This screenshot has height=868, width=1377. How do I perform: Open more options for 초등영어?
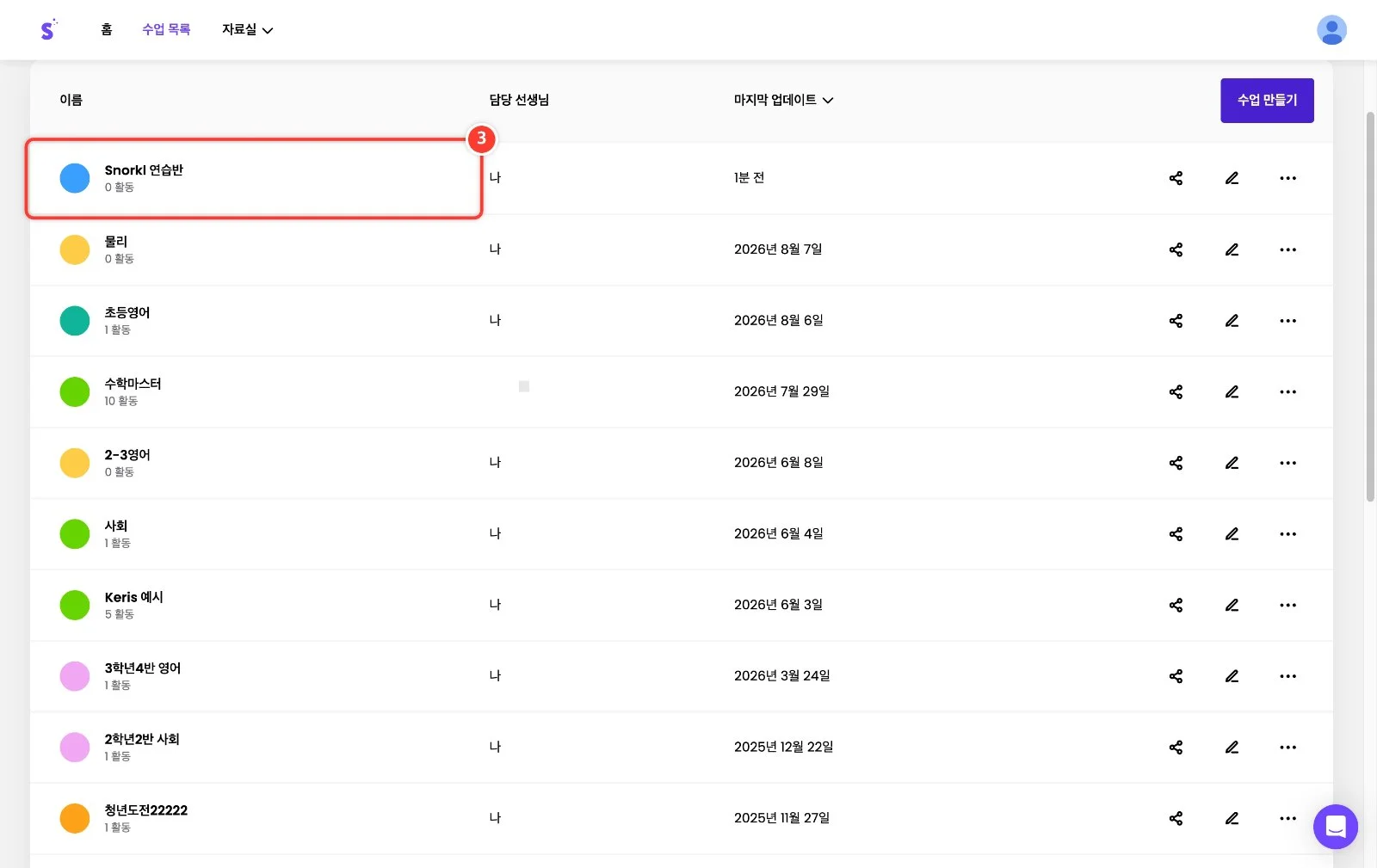click(x=1287, y=321)
